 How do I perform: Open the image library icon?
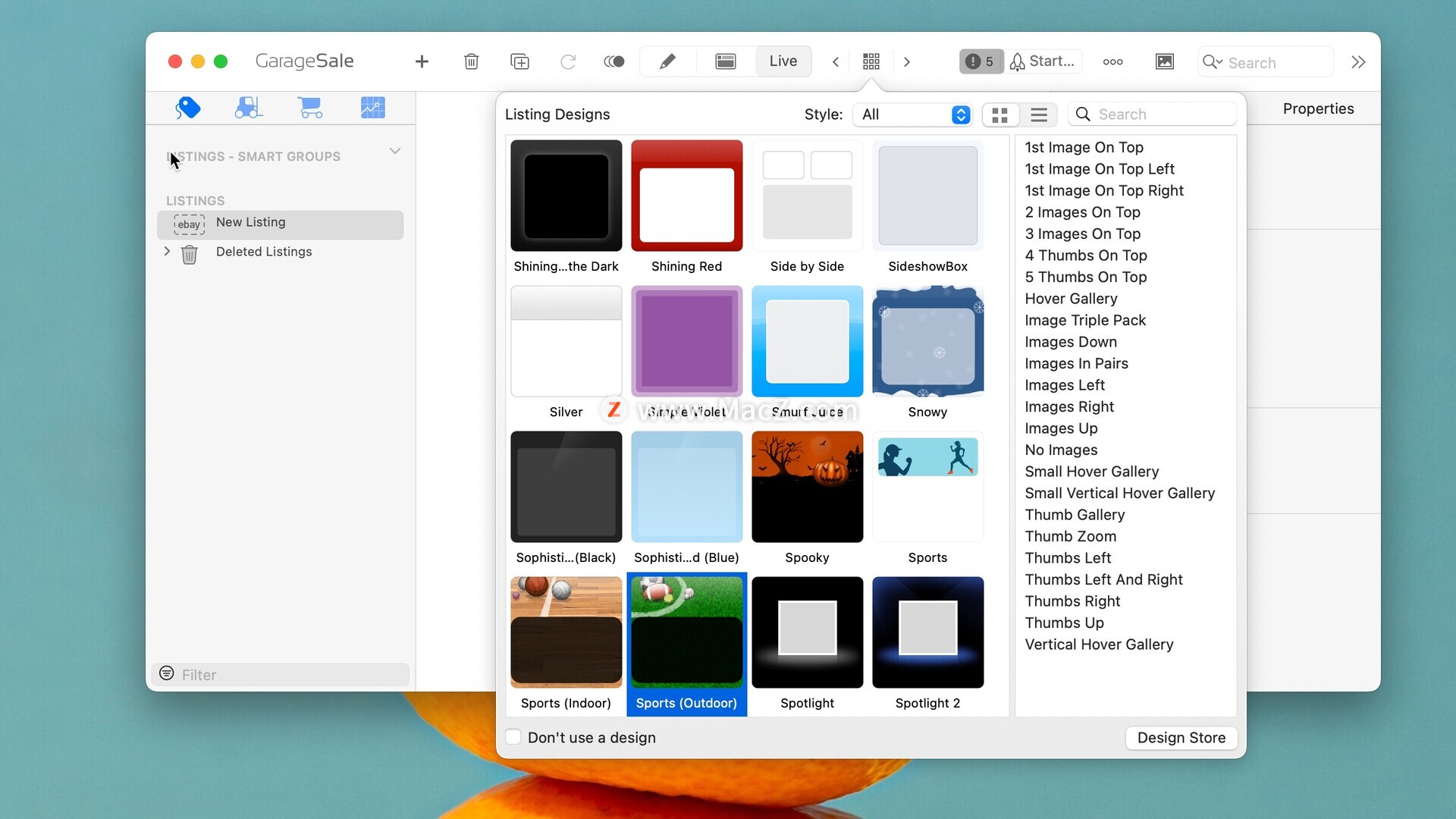point(1165,61)
